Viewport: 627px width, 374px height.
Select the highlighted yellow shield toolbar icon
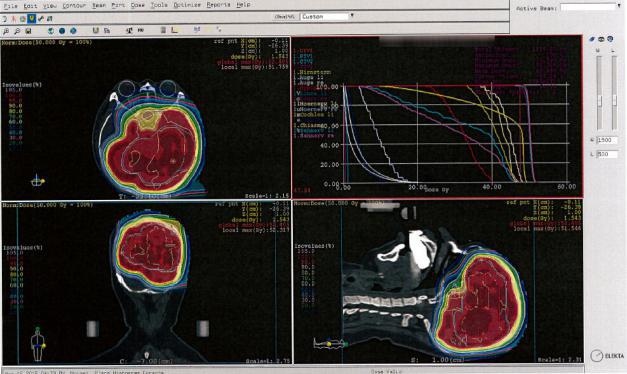32,18
